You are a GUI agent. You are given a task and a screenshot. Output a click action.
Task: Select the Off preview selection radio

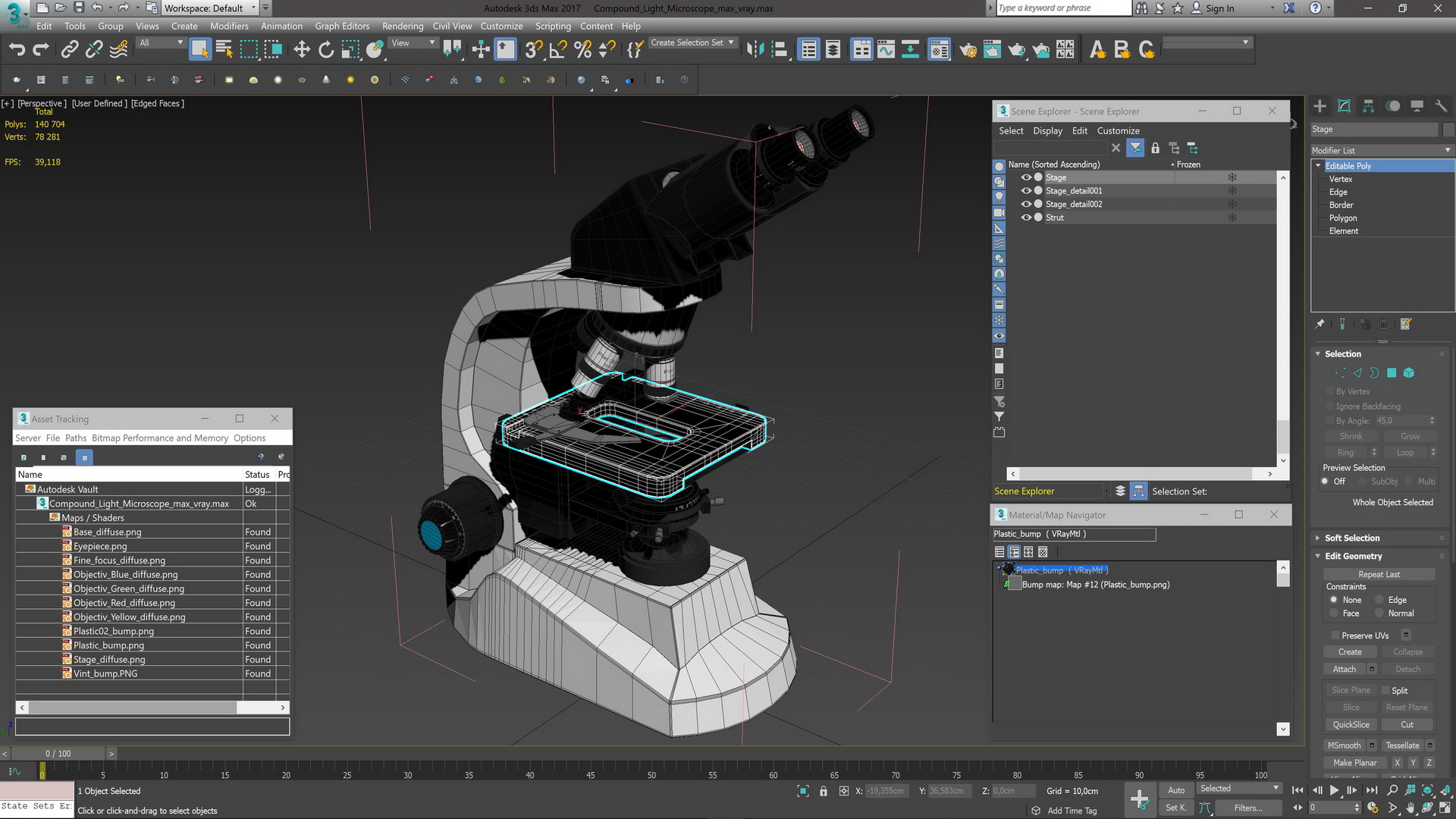click(1326, 482)
